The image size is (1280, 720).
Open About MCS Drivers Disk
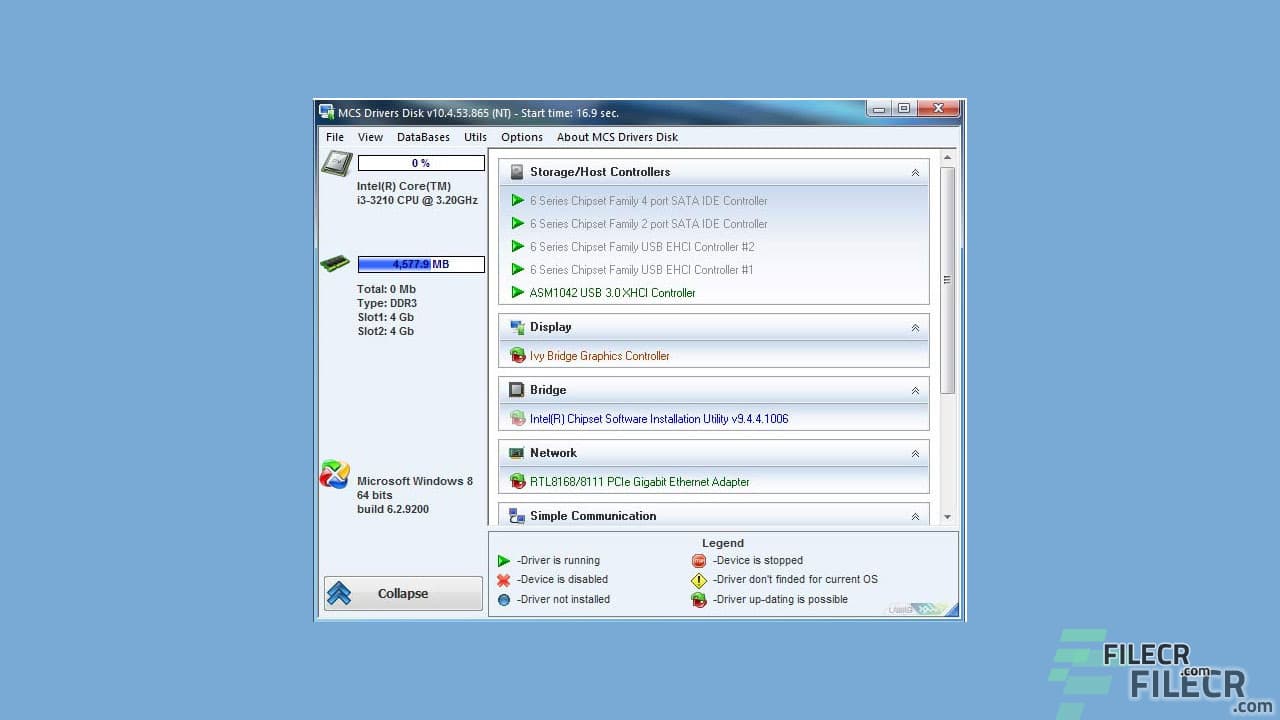617,137
